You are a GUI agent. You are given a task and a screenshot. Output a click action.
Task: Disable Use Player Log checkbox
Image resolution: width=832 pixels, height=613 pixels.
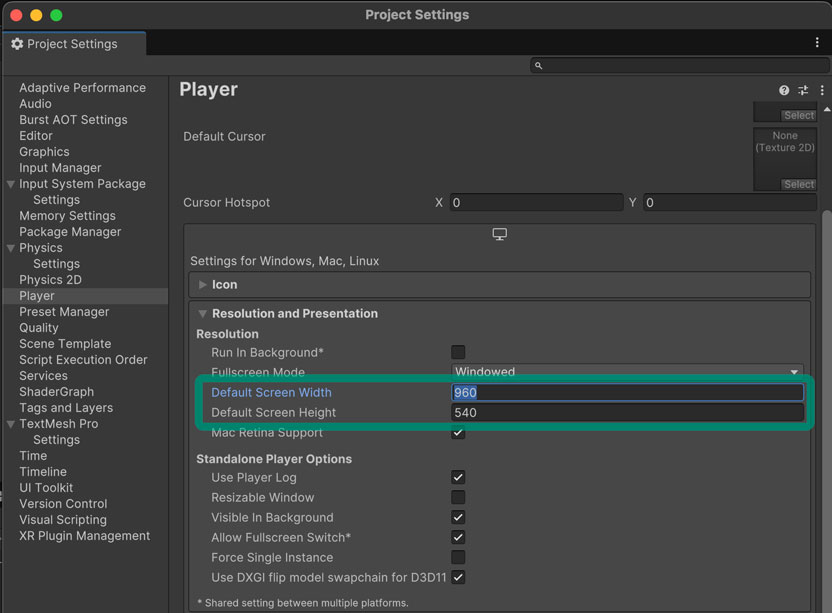(x=458, y=477)
